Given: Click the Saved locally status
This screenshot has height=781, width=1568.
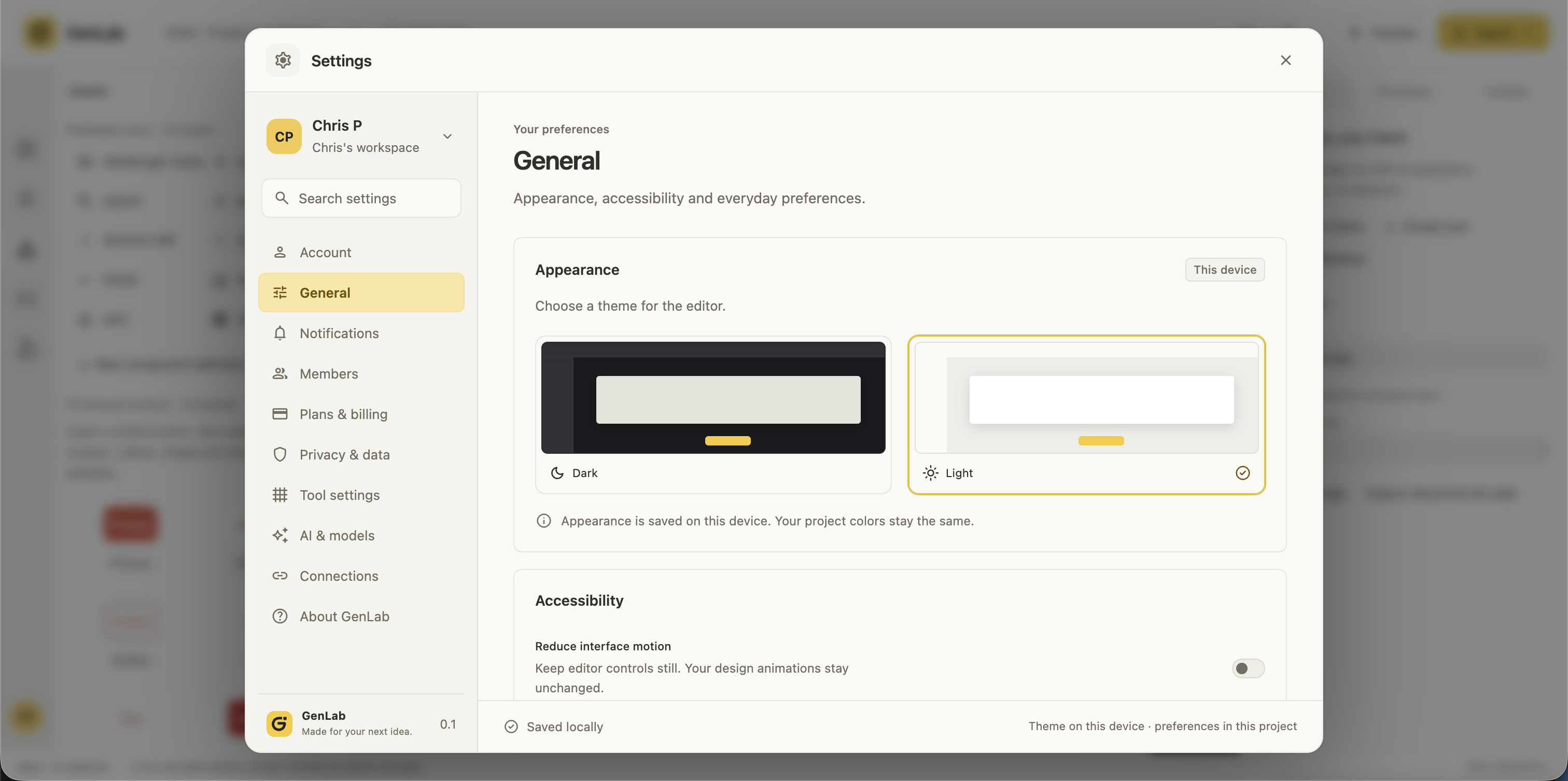Looking at the screenshot, I should (553, 727).
